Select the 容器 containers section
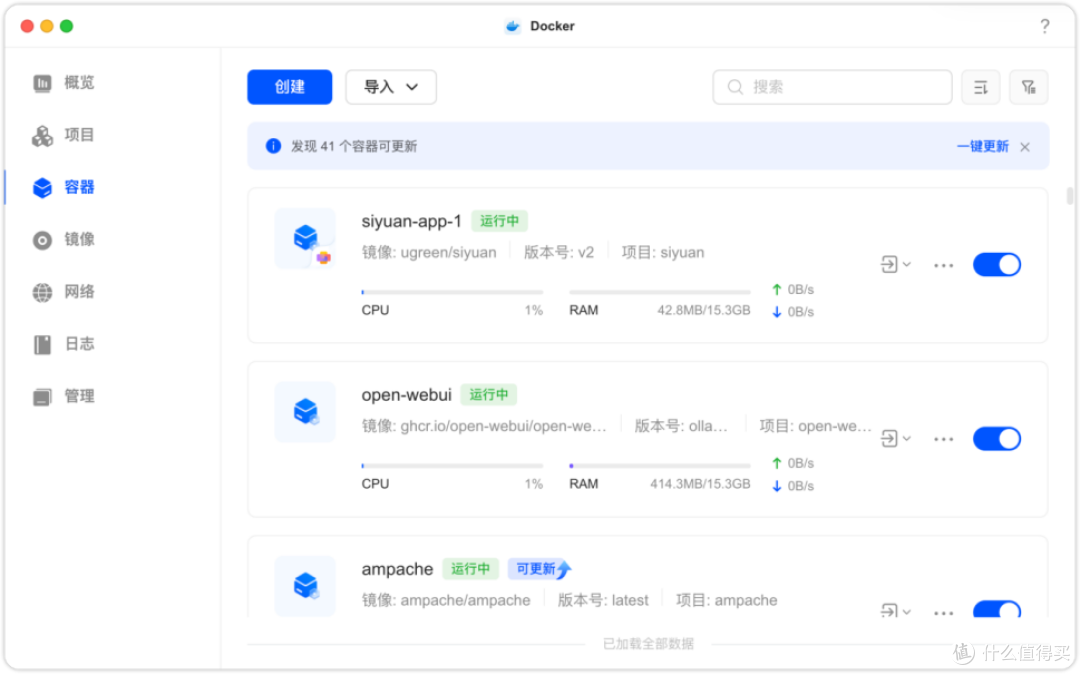Viewport: 1080px width, 675px height. pyautogui.click(x=63, y=187)
